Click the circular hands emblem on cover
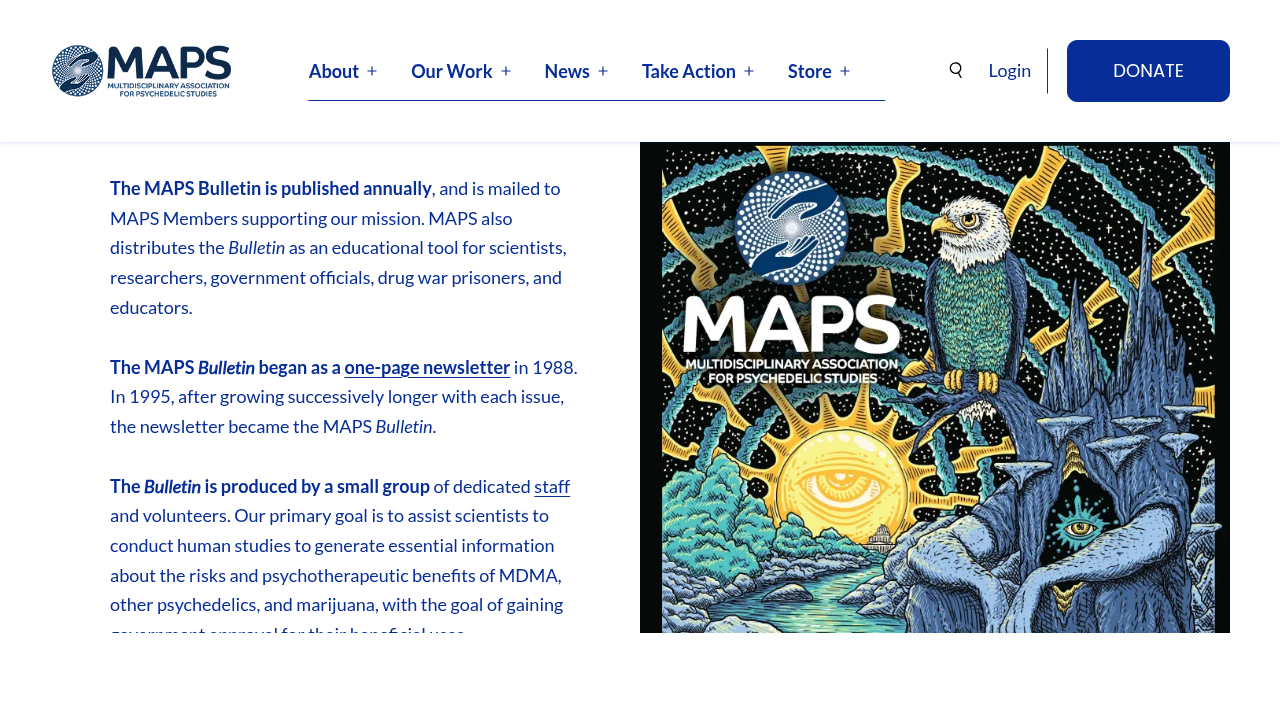Viewport: 1280px width, 720px height. [x=791, y=228]
